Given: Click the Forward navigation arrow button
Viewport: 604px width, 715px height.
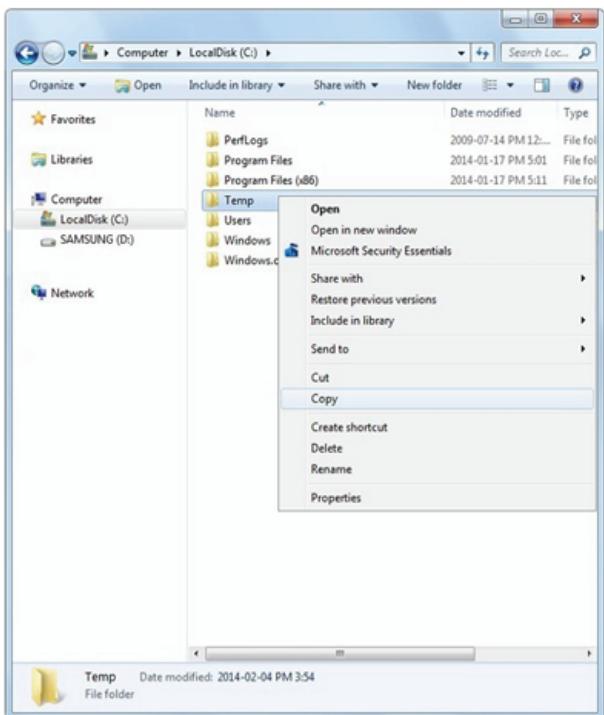Looking at the screenshot, I should tap(53, 53).
